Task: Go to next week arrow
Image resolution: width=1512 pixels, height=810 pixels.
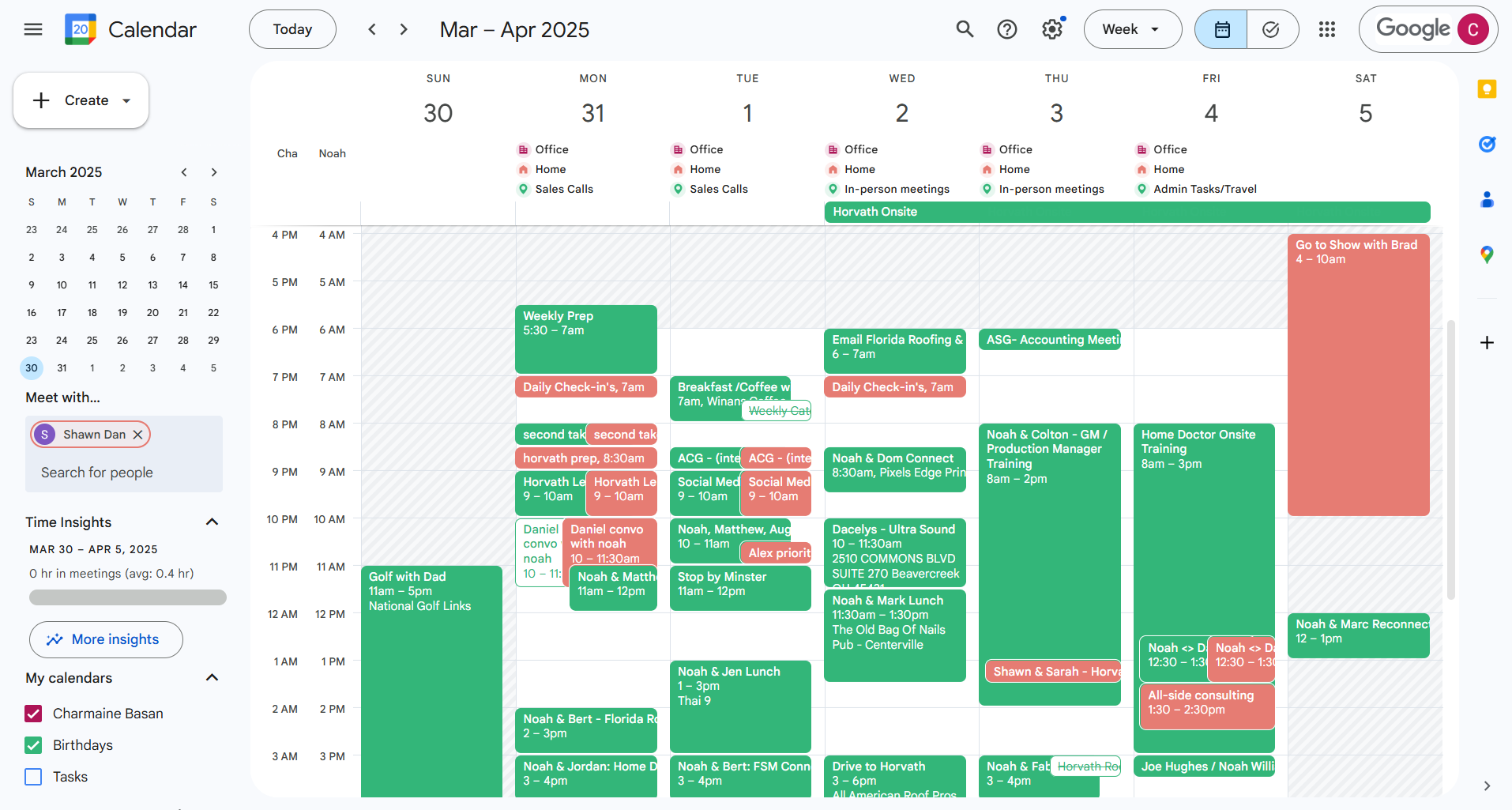Action: pyautogui.click(x=404, y=29)
